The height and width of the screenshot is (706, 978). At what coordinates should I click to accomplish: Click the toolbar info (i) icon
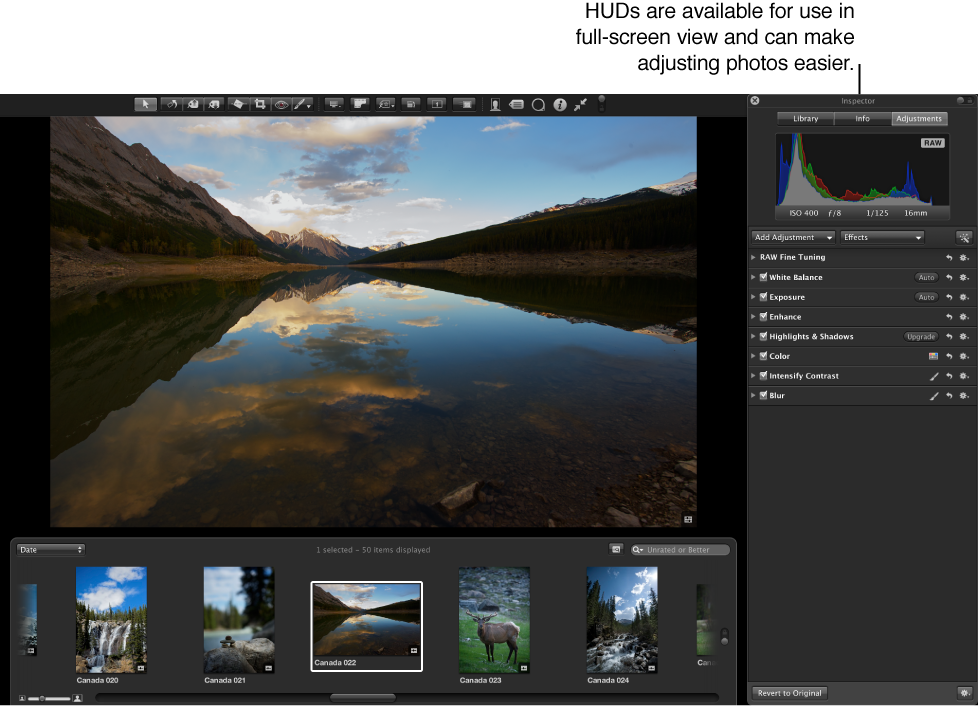pos(559,104)
